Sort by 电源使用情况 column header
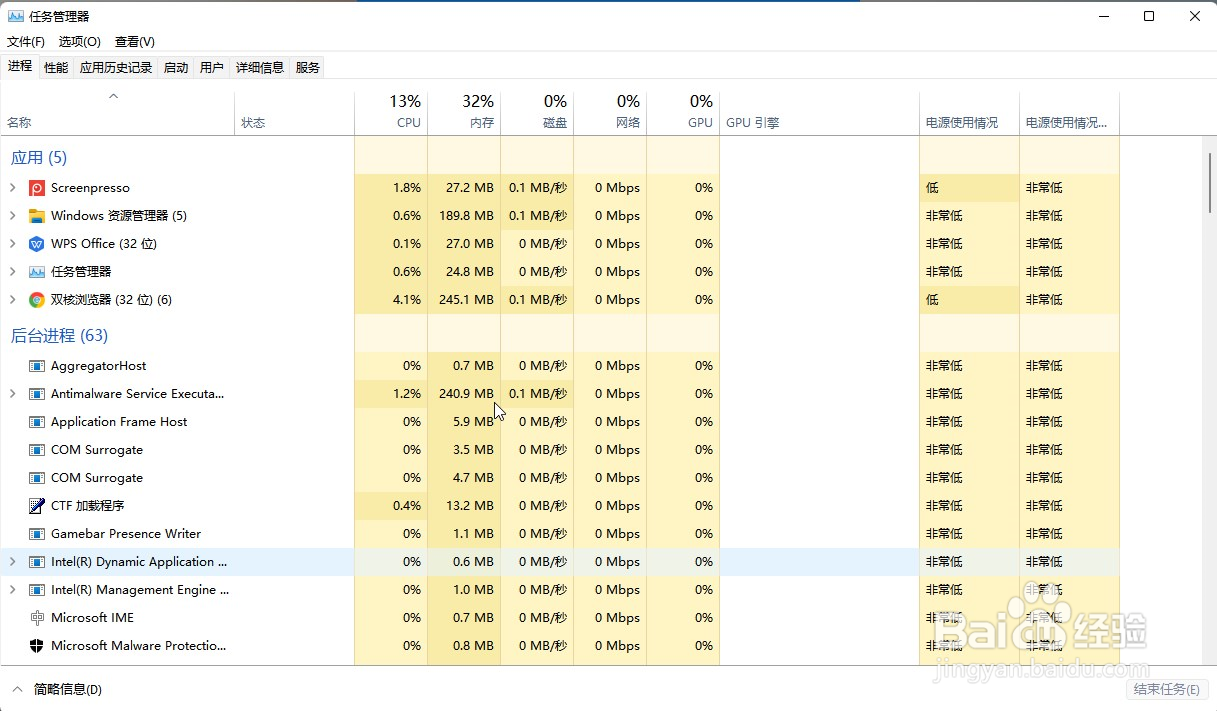 pyautogui.click(x=969, y=113)
